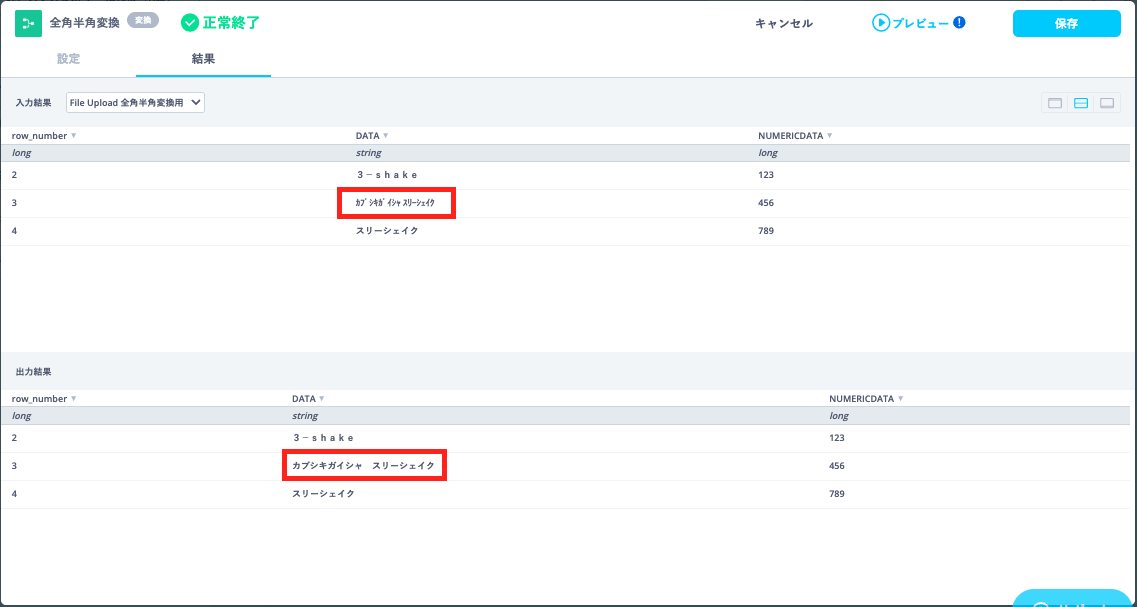
Task: Click the preview play icon
Action: (880, 23)
